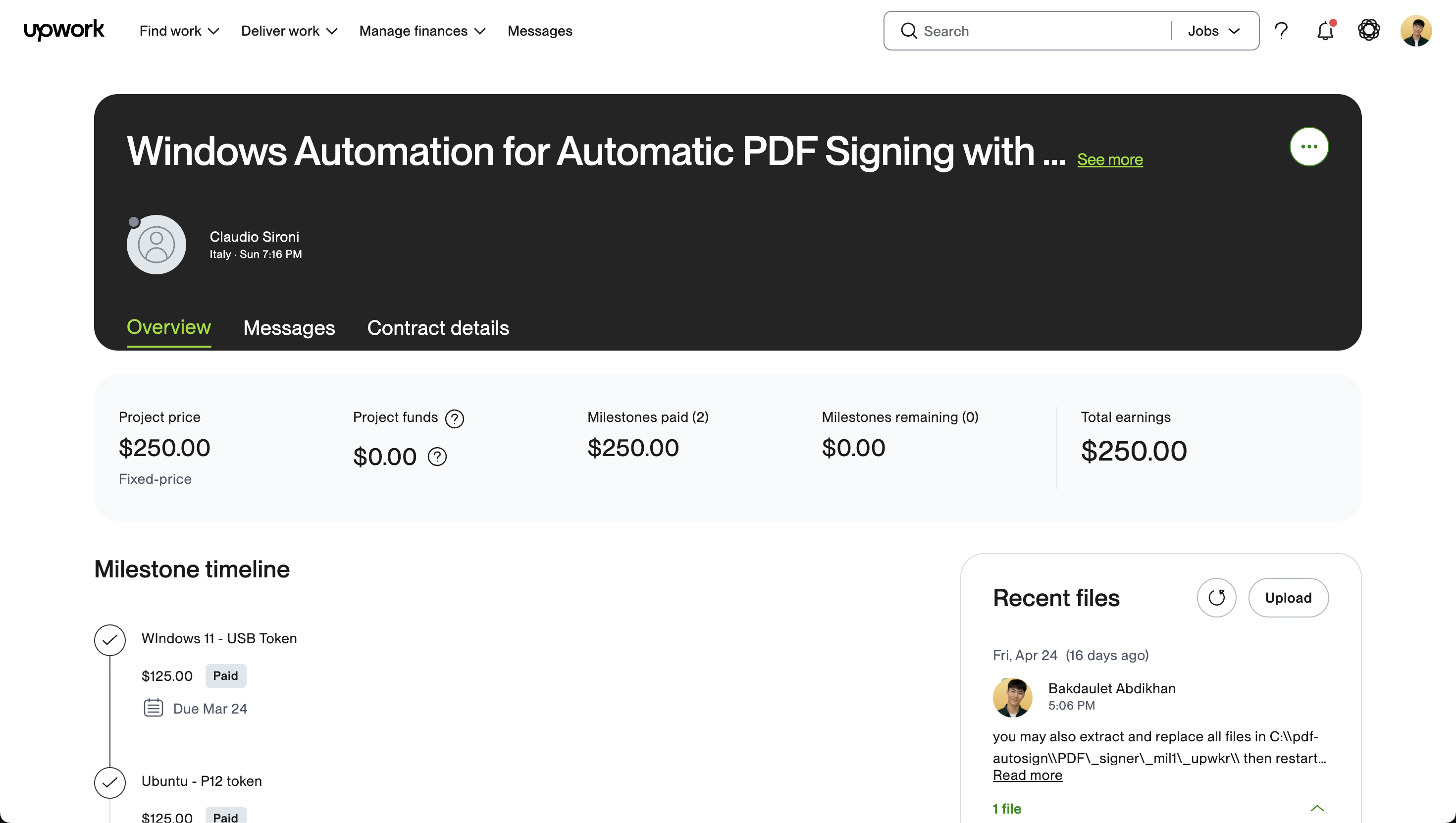Click the Milestones remaining (0) label
The height and width of the screenshot is (823, 1456).
coord(900,416)
